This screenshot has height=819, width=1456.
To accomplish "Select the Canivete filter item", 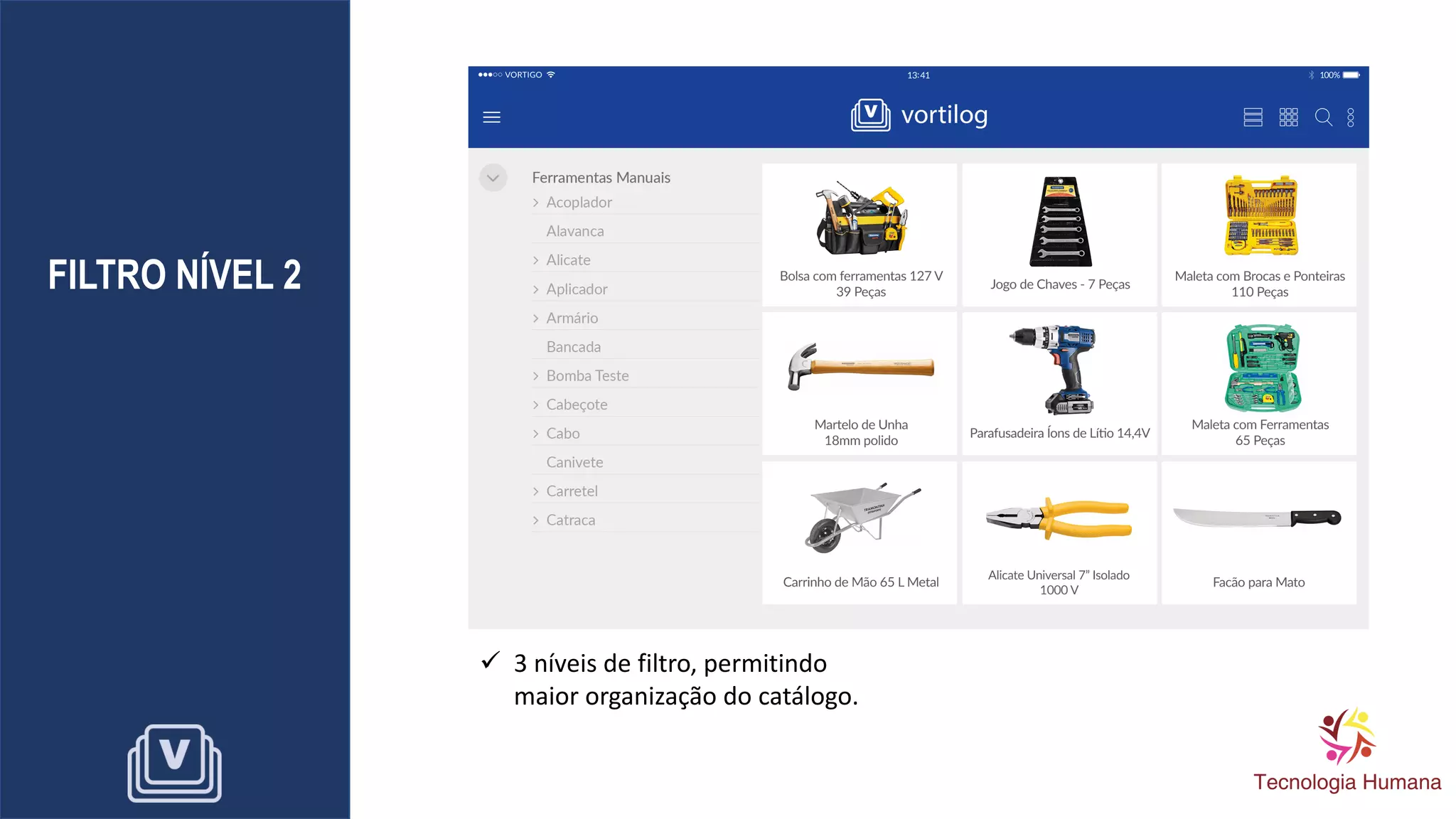I will [x=574, y=462].
